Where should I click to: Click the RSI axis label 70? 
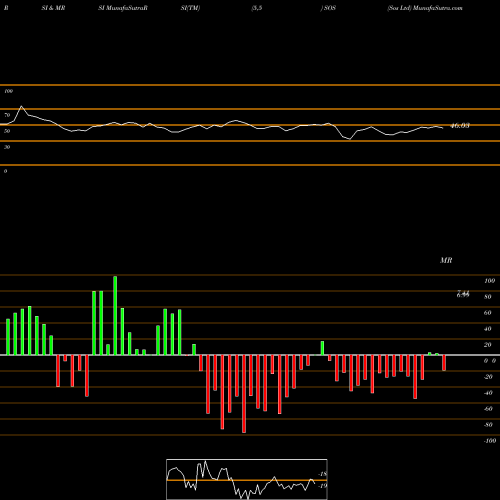click(7, 115)
